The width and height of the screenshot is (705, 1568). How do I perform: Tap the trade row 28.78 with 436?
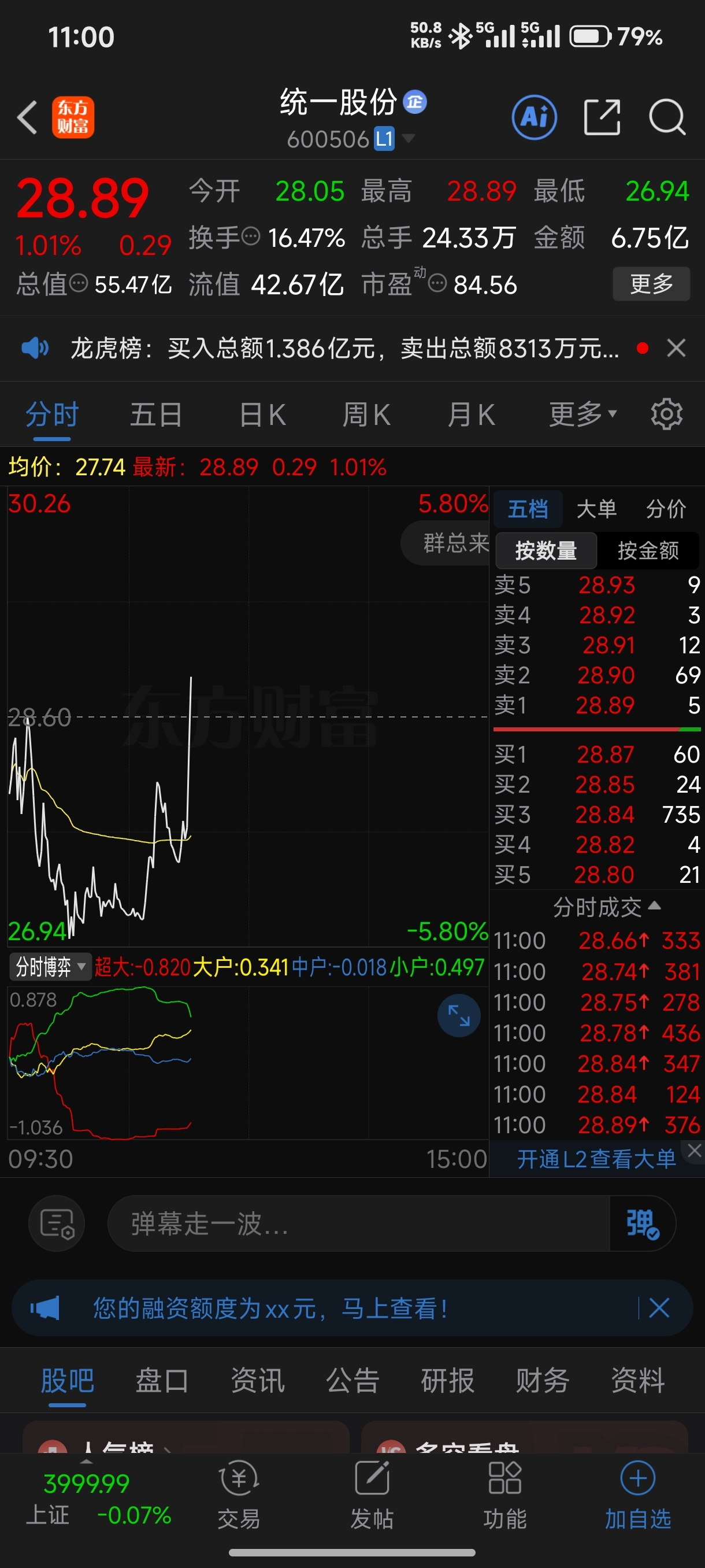click(x=597, y=1033)
